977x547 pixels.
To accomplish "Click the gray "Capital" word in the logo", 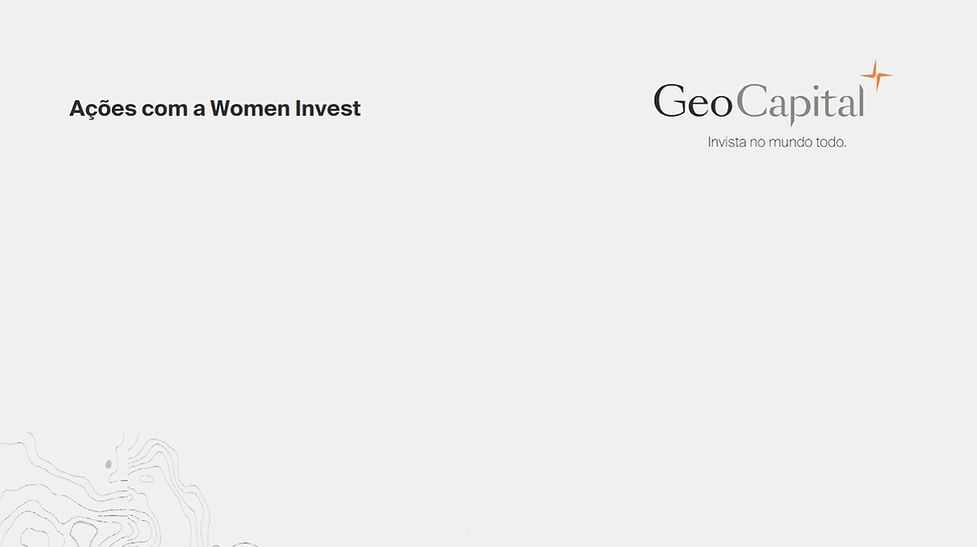I will click(x=800, y=103).
